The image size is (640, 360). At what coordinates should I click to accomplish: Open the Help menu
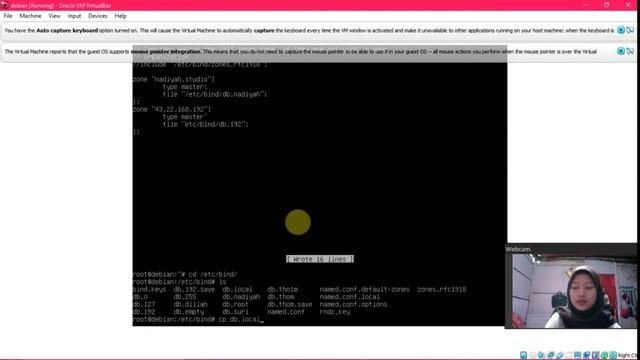click(120, 16)
